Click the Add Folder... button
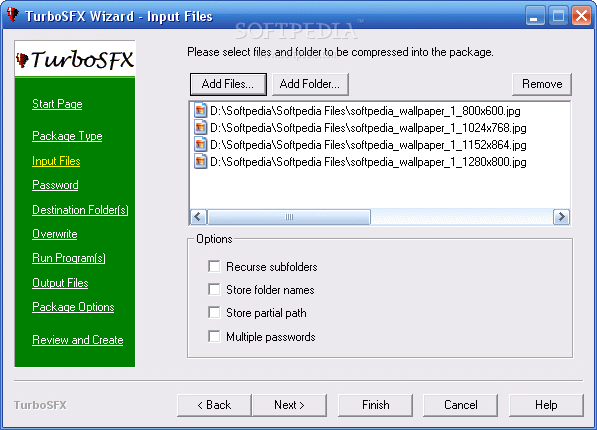Viewport: 597px width, 430px height. click(x=310, y=84)
